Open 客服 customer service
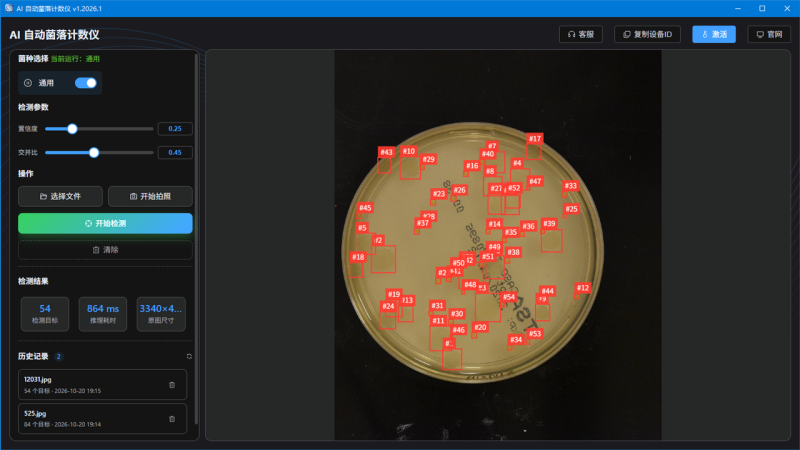This screenshot has height=450, width=800. coord(581,34)
